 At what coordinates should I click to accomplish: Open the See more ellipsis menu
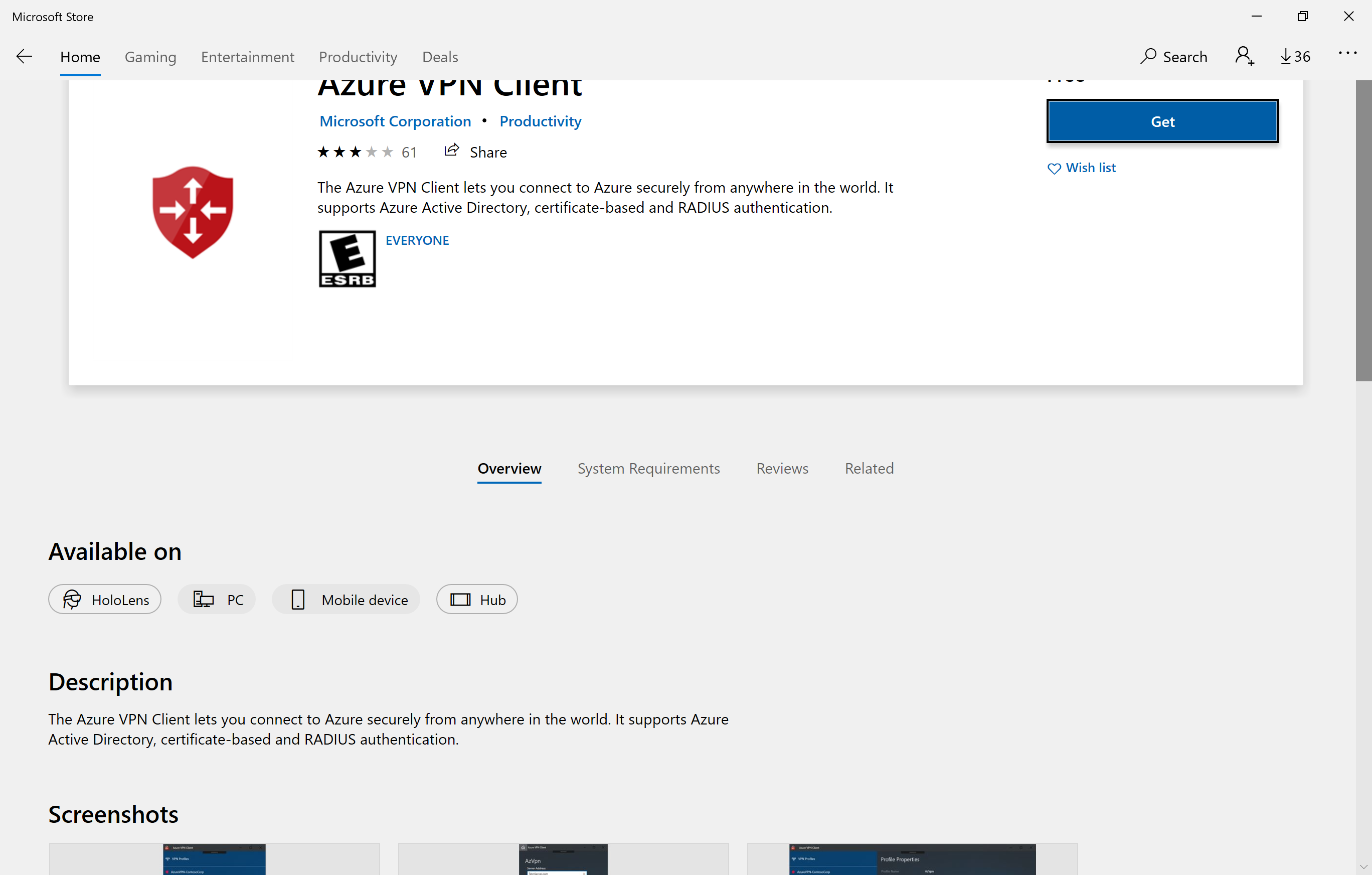pos(1347,53)
